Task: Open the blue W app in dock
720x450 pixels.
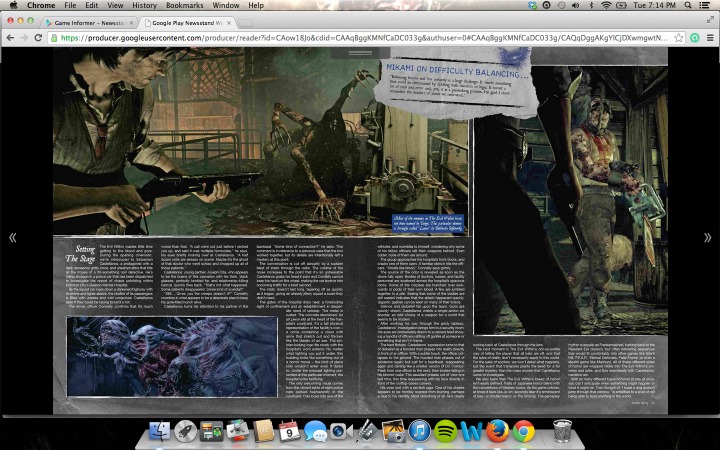Action: click(x=472, y=432)
